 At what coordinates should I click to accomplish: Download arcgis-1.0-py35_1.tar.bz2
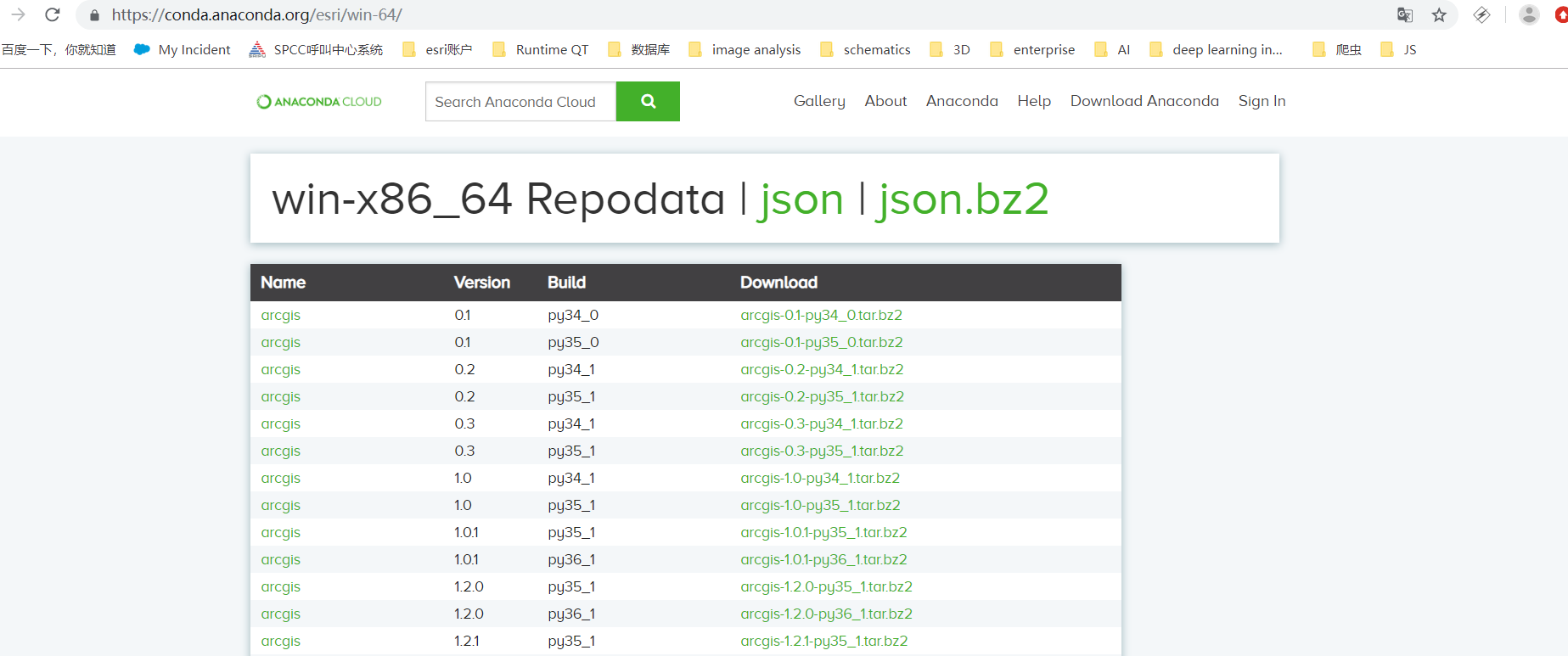click(x=820, y=505)
